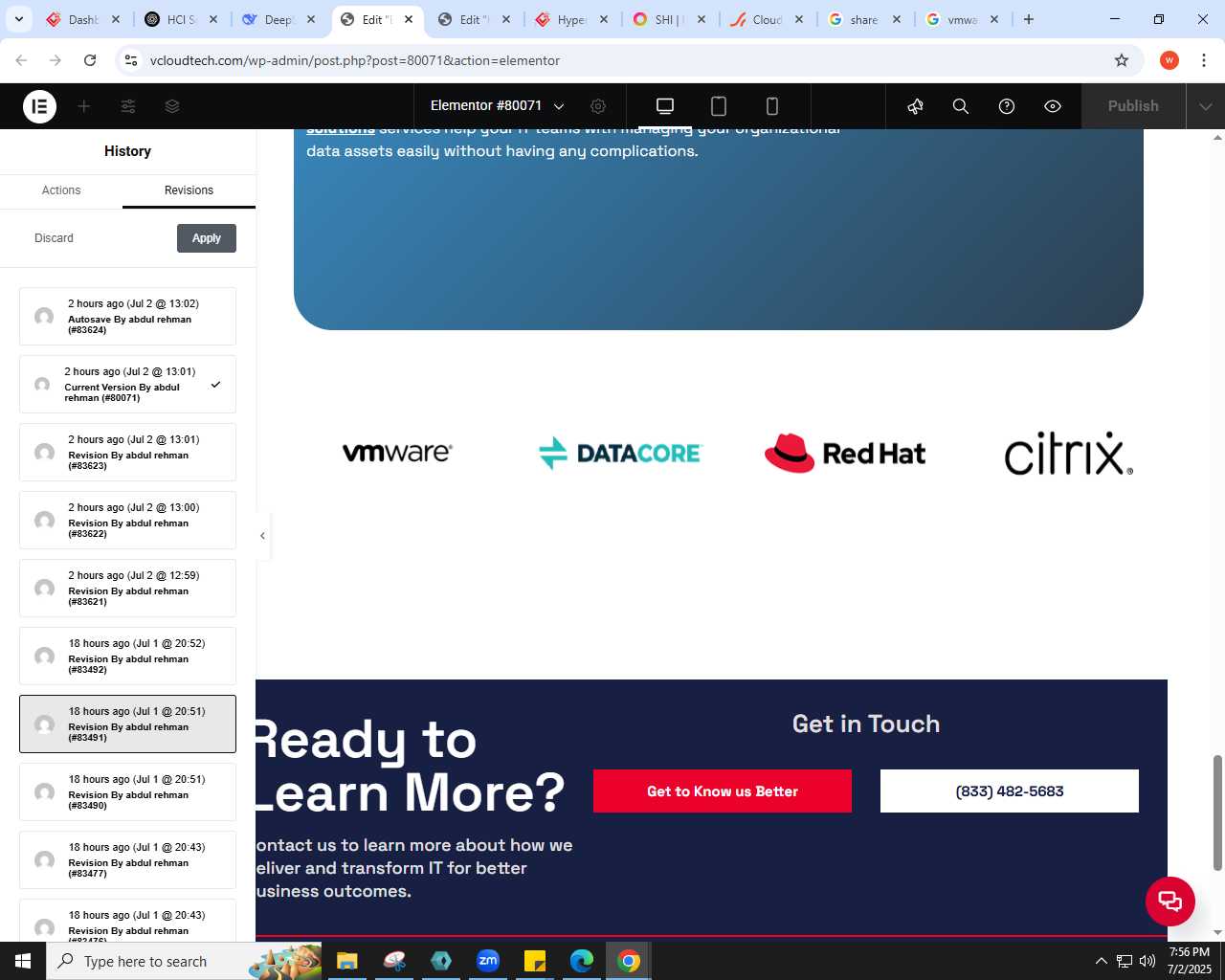Select revision #83622
Screen dimensions: 1225x980
click(127, 521)
